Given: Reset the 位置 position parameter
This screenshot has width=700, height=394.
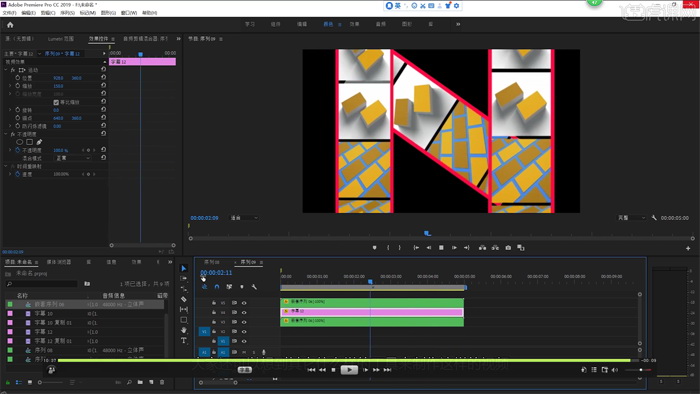Looking at the screenshot, I should [103, 77].
